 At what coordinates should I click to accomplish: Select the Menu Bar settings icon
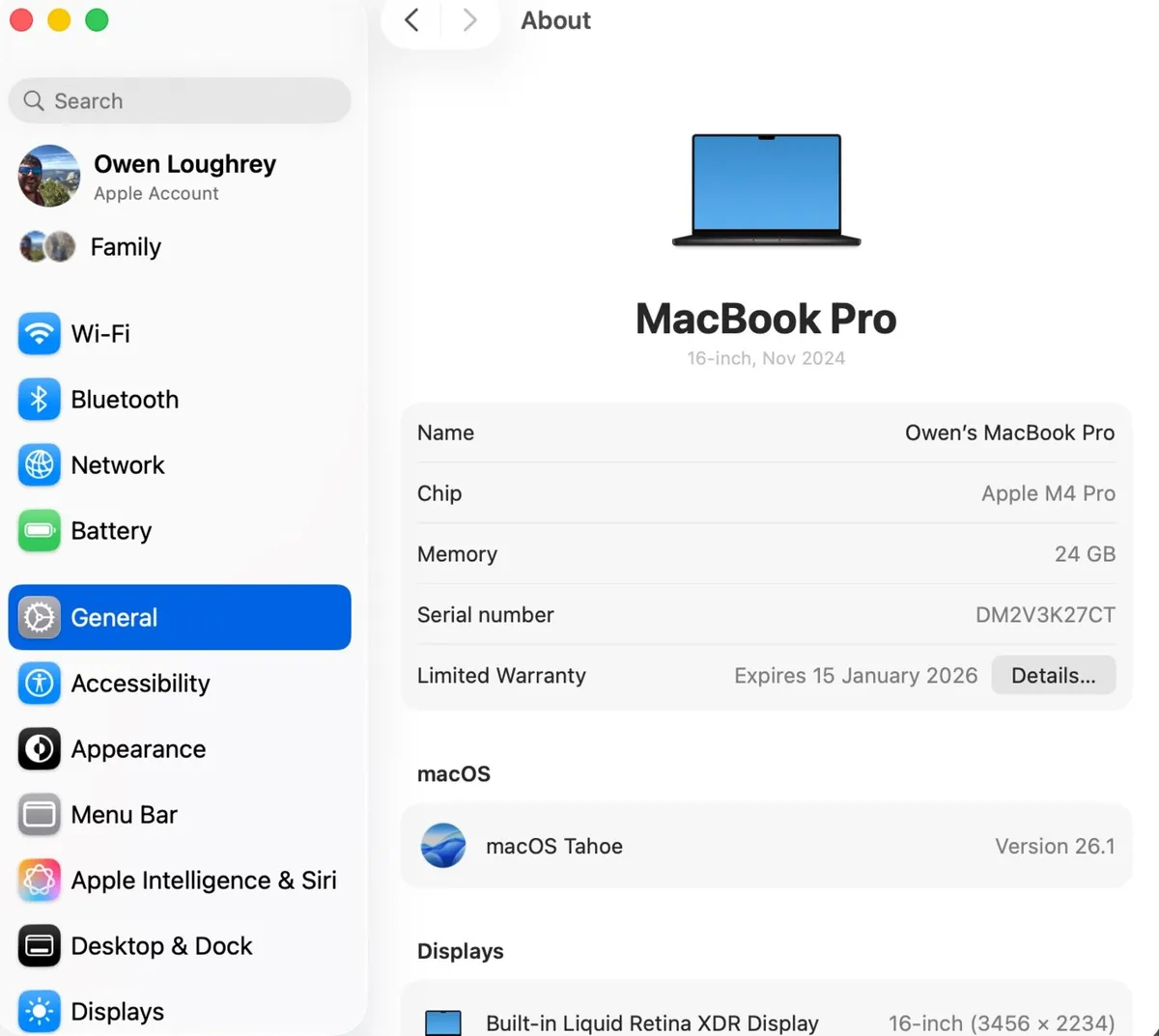[39, 814]
